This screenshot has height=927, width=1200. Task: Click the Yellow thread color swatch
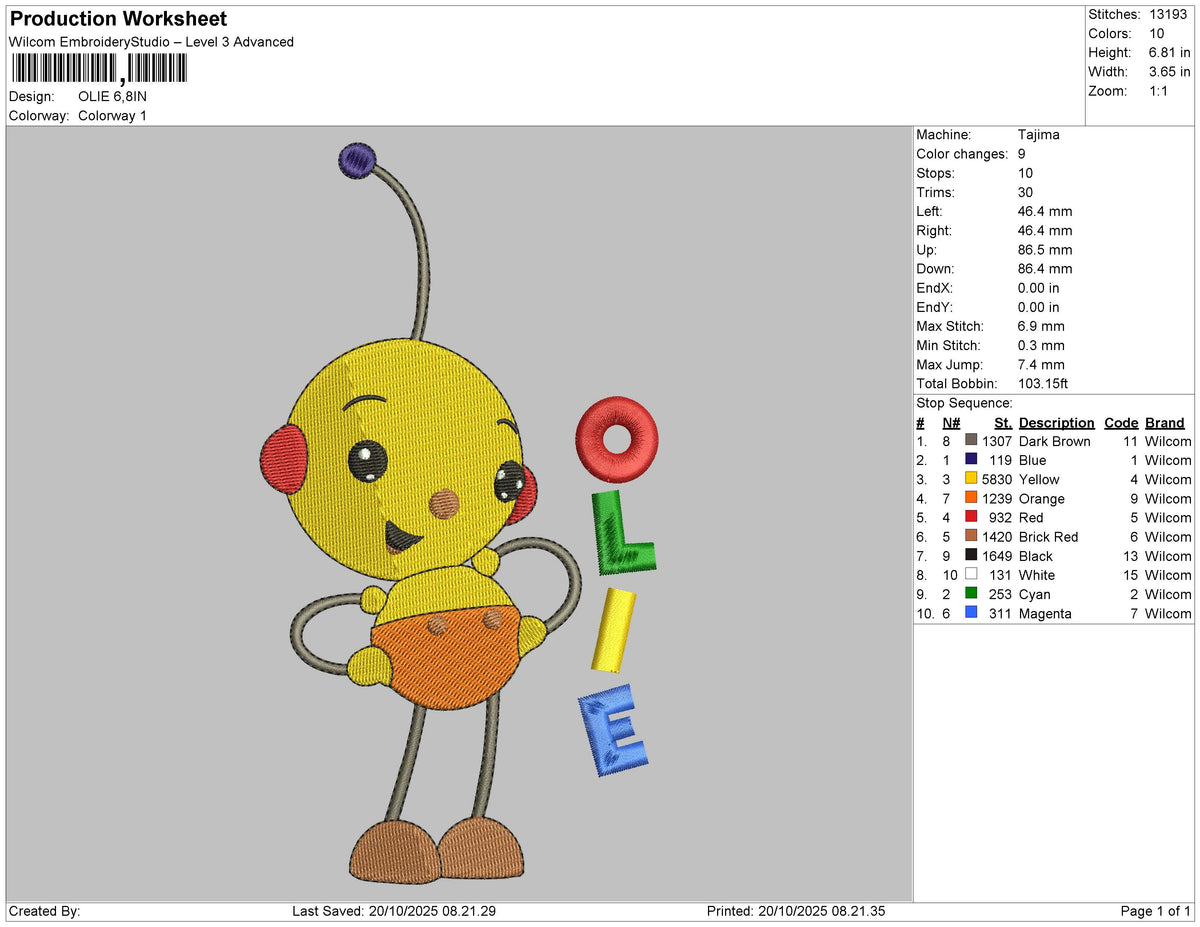coord(971,479)
